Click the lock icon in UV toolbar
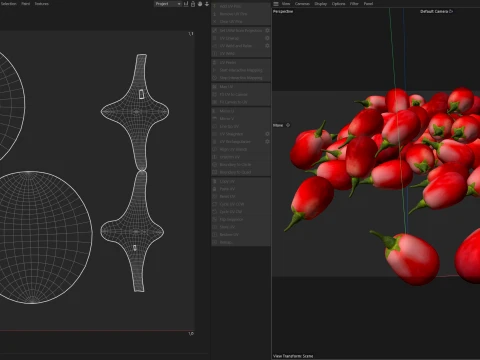480x360 pixels. coord(193,4)
